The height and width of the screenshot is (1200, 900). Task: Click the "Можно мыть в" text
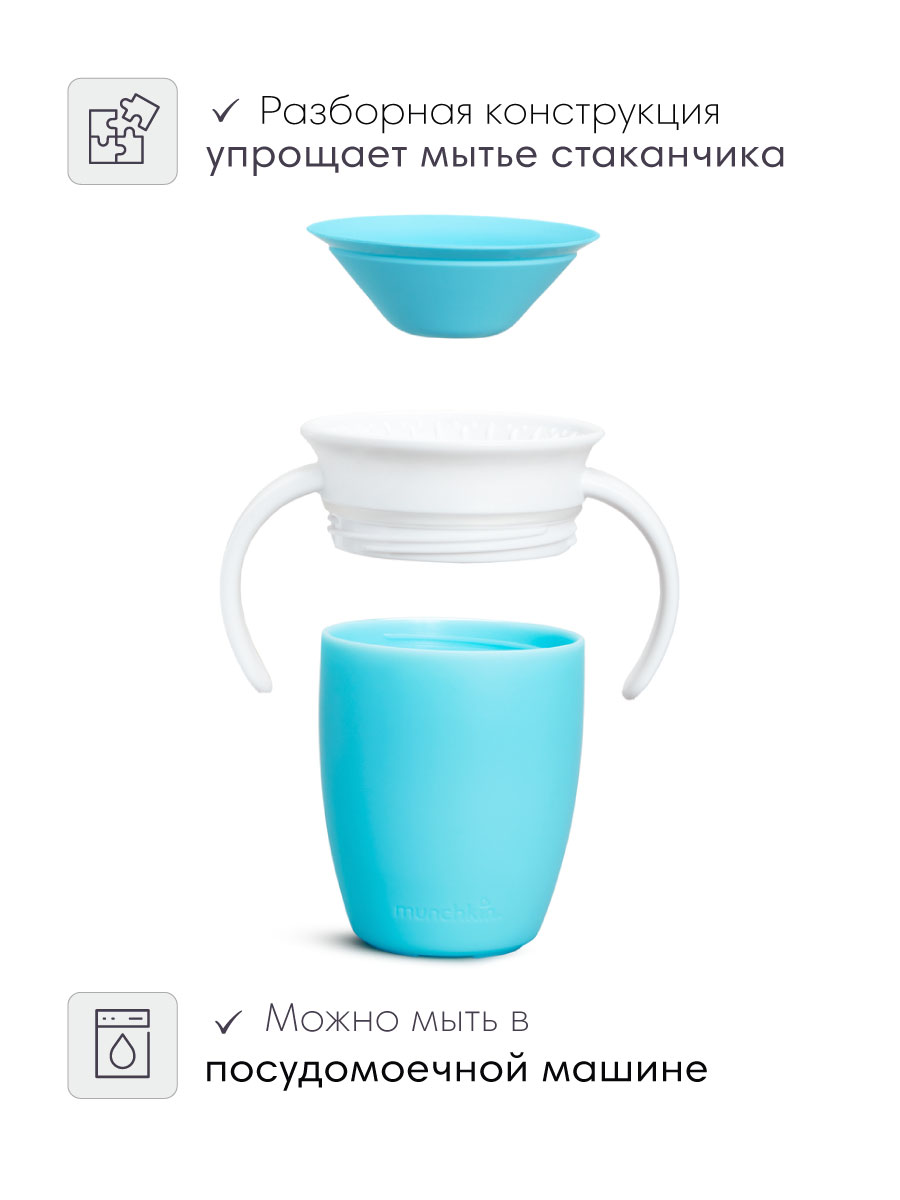[397, 1021]
